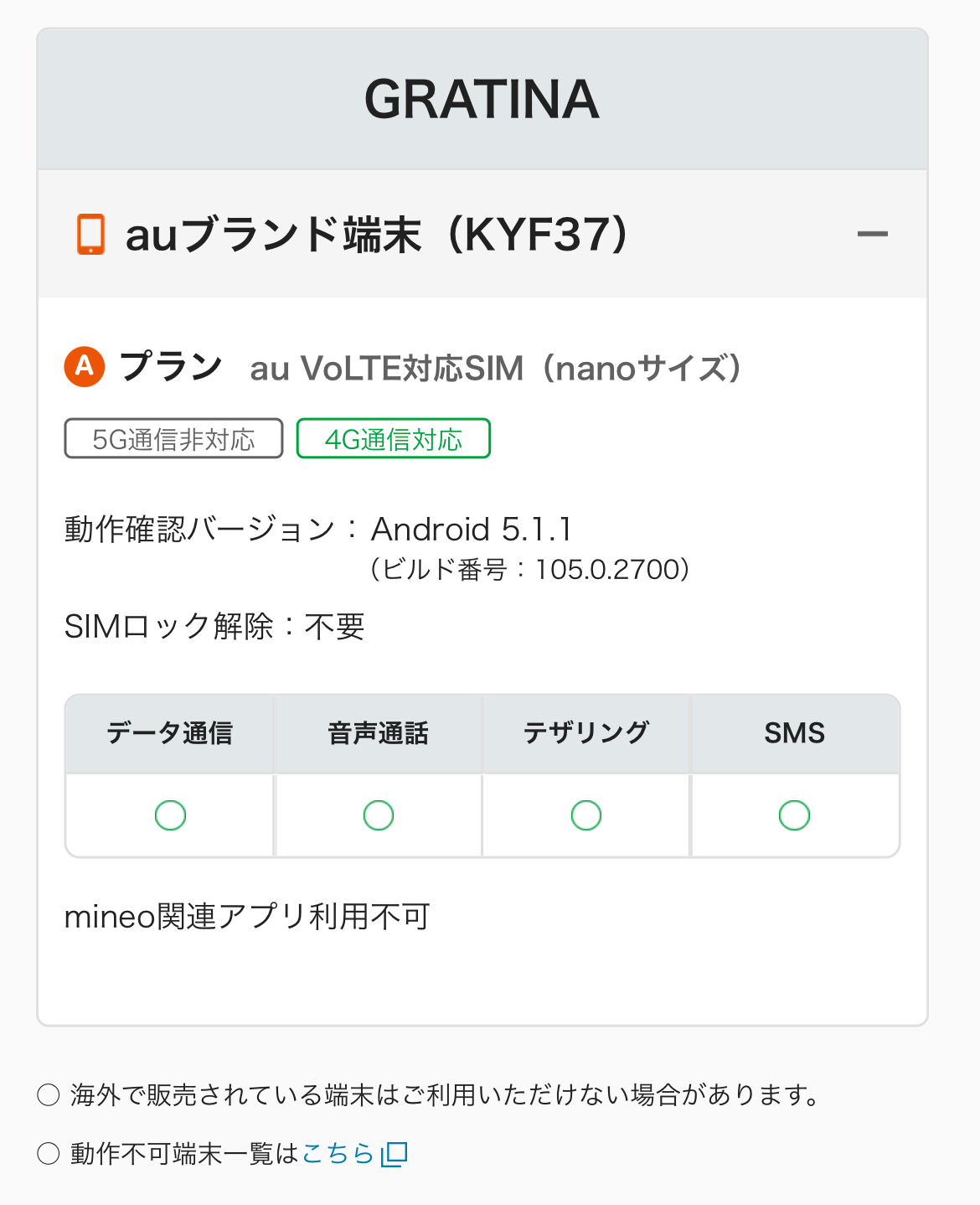Select the データ通信 column header
Image resolution: width=980 pixels, height=1205 pixels.
coord(170,733)
